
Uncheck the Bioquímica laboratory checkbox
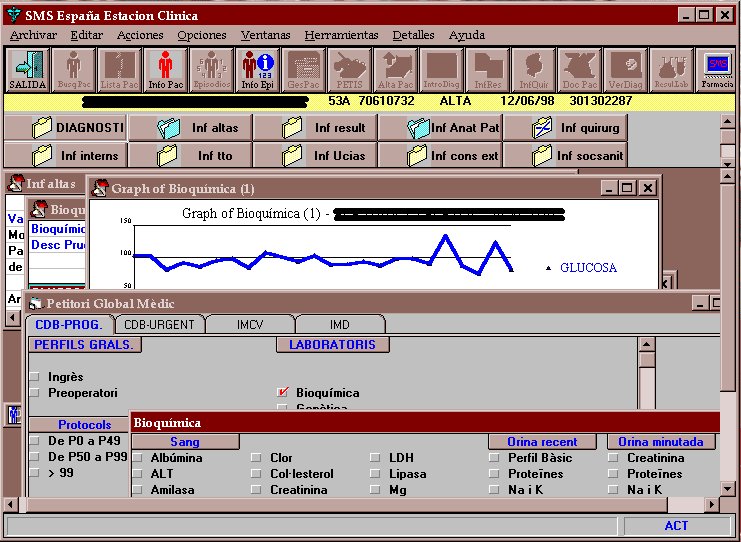pyautogui.click(x=283, y=393)
